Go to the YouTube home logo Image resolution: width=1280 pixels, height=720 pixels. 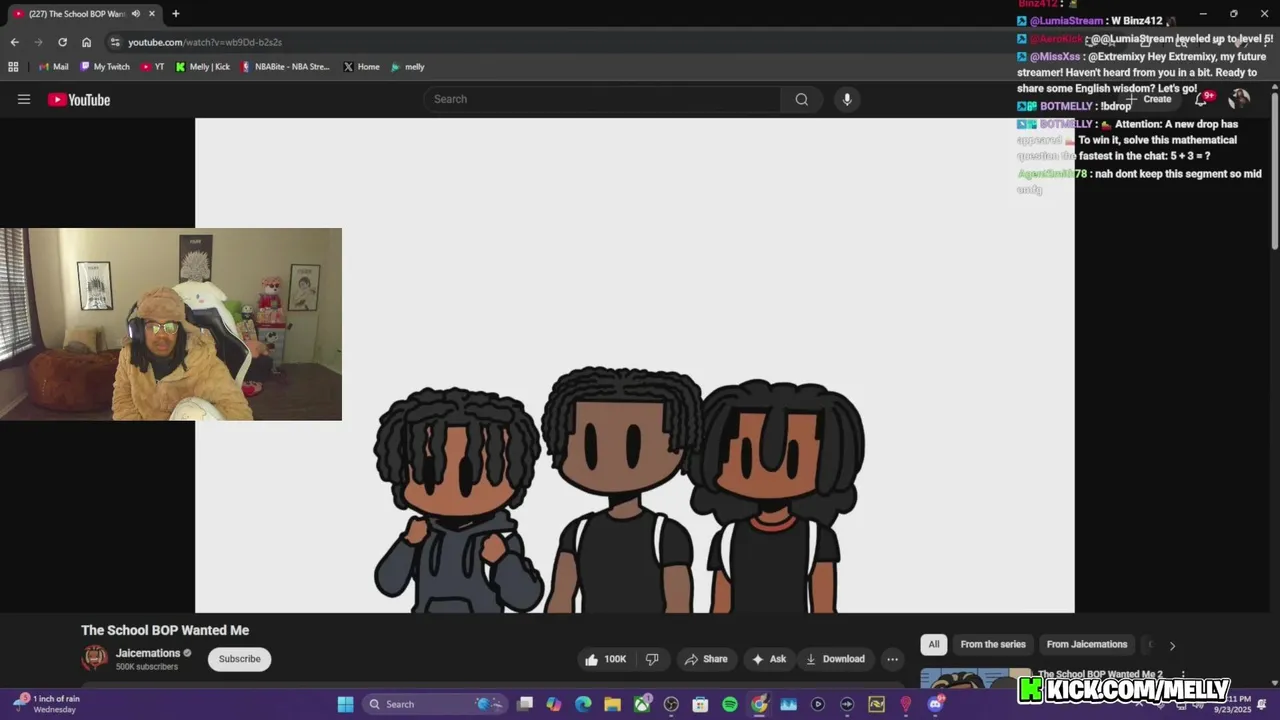(79, 99)
